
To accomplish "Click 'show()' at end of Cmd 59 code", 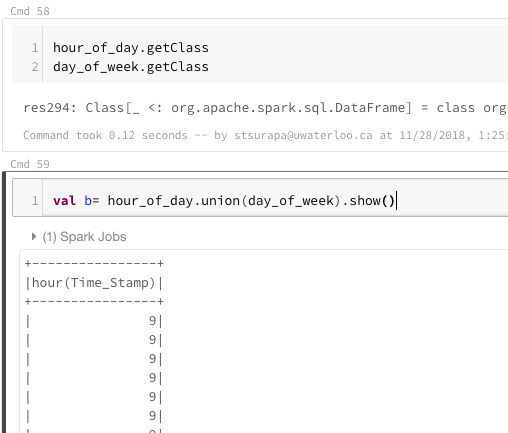I will pos(372,201).
